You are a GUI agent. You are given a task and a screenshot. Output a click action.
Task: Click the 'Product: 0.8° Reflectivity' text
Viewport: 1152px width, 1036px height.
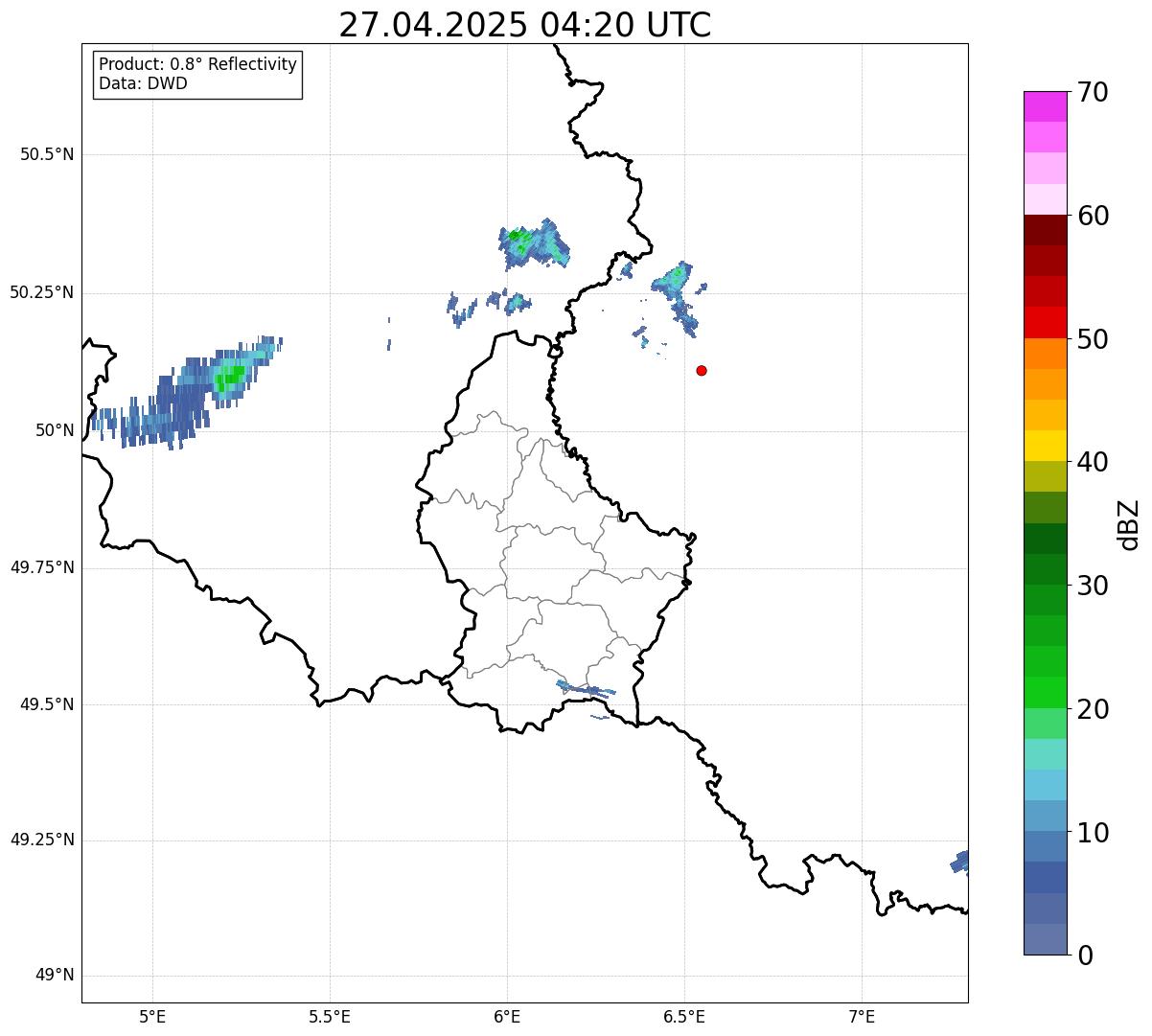click(198, 64)
